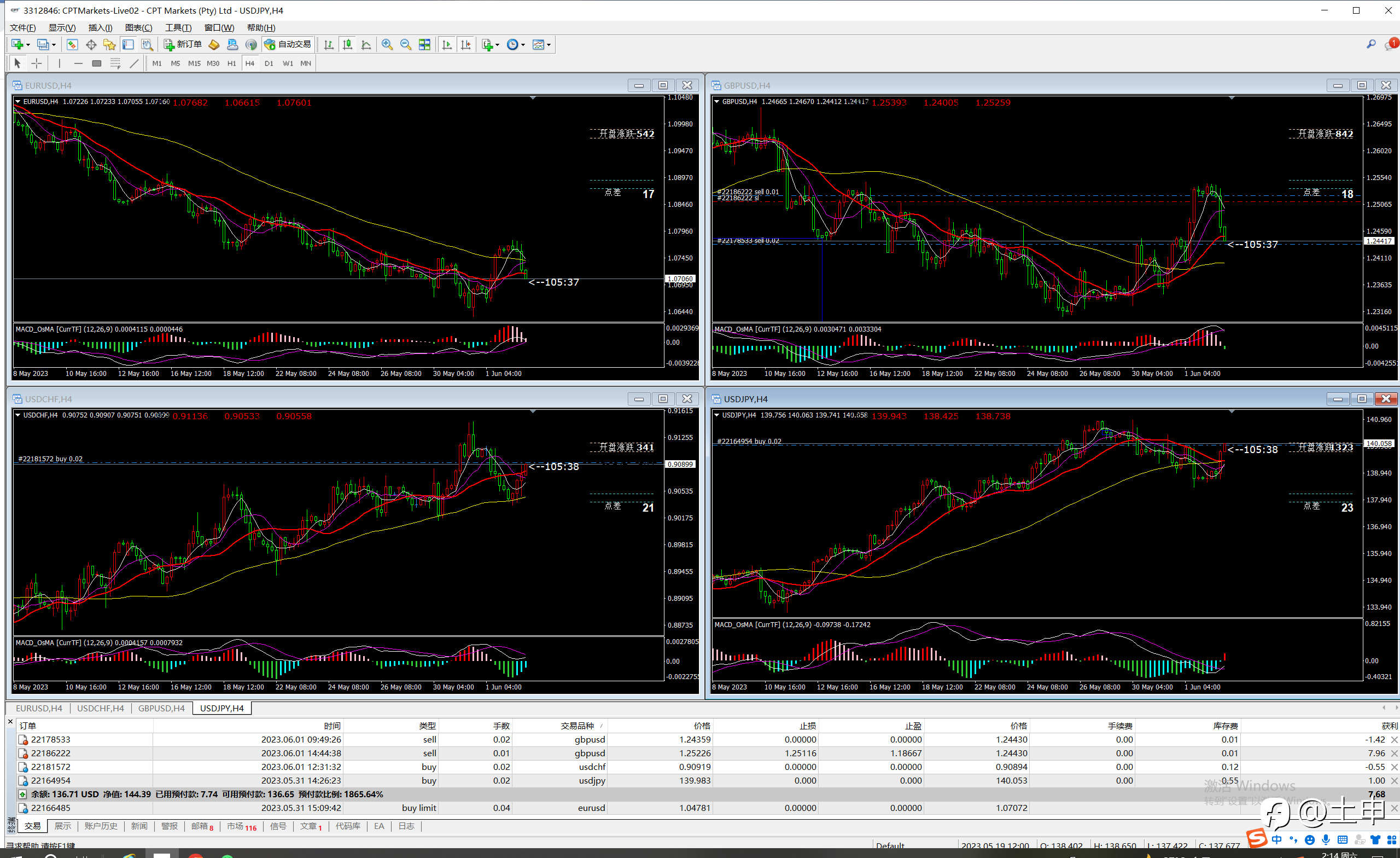Open the 图表(C) menu
The height and width of the screenshot is (858, 1400).
139,27
